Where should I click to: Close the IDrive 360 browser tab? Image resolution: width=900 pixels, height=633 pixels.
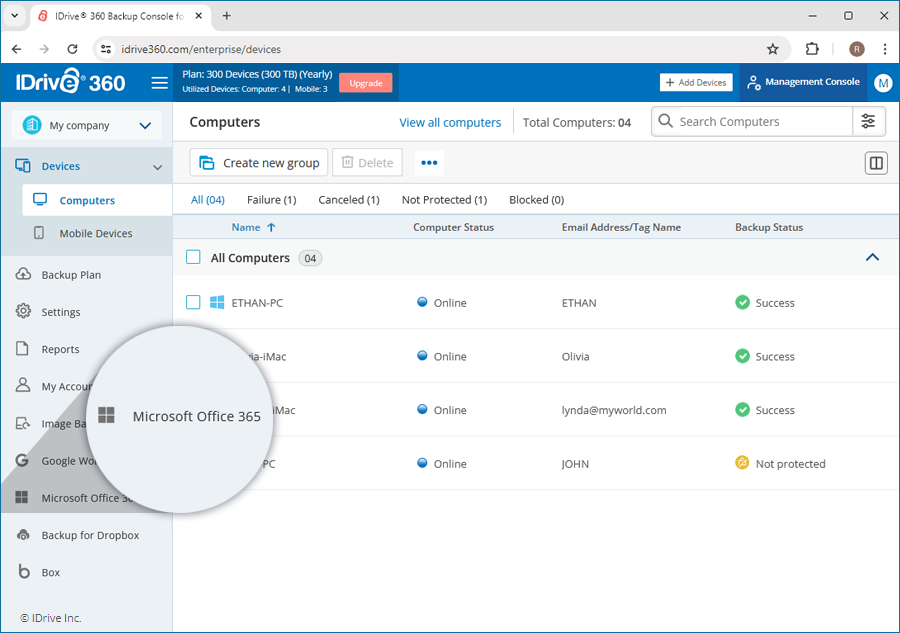point(199,16)
